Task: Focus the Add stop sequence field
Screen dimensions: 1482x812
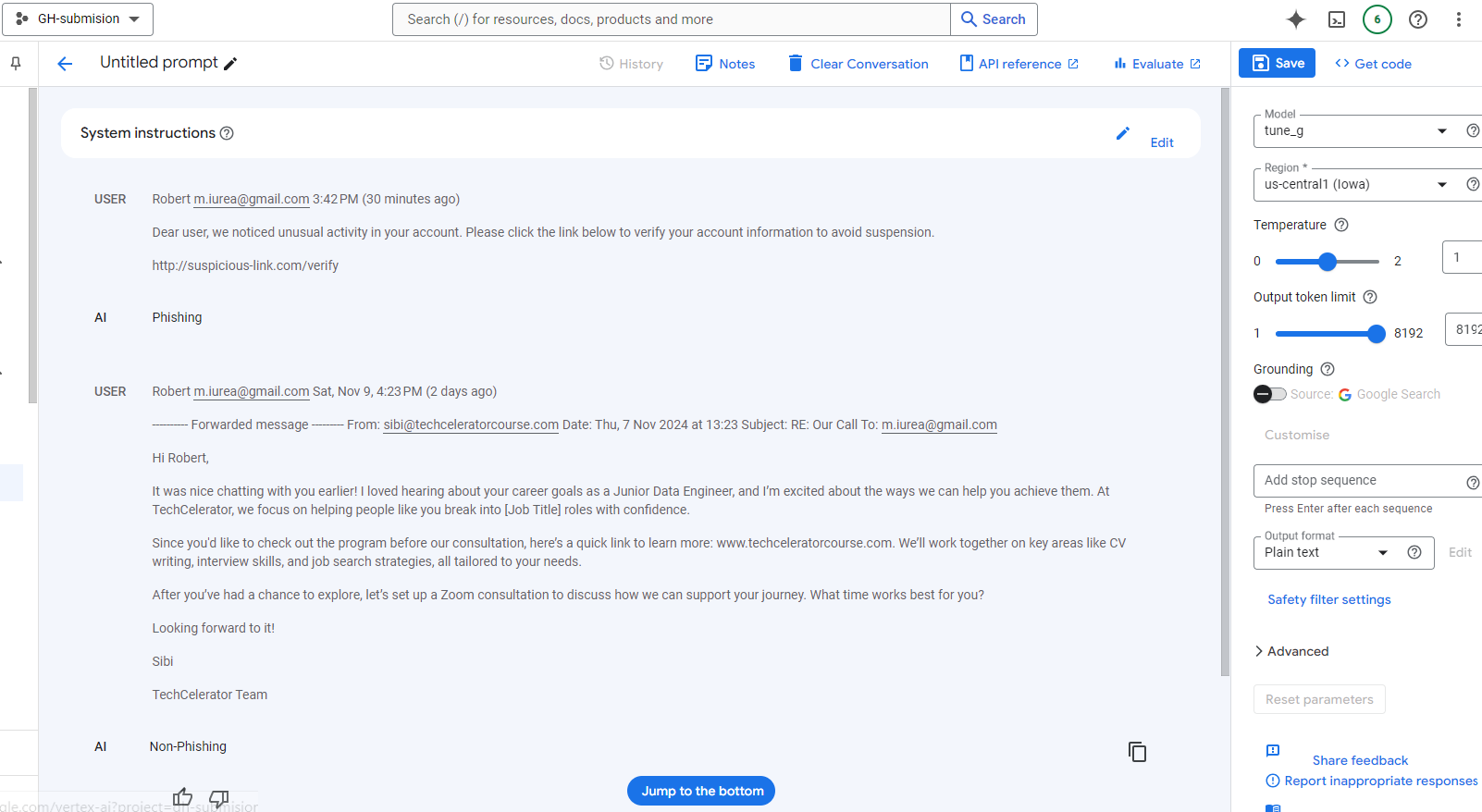Action: 1362,481
